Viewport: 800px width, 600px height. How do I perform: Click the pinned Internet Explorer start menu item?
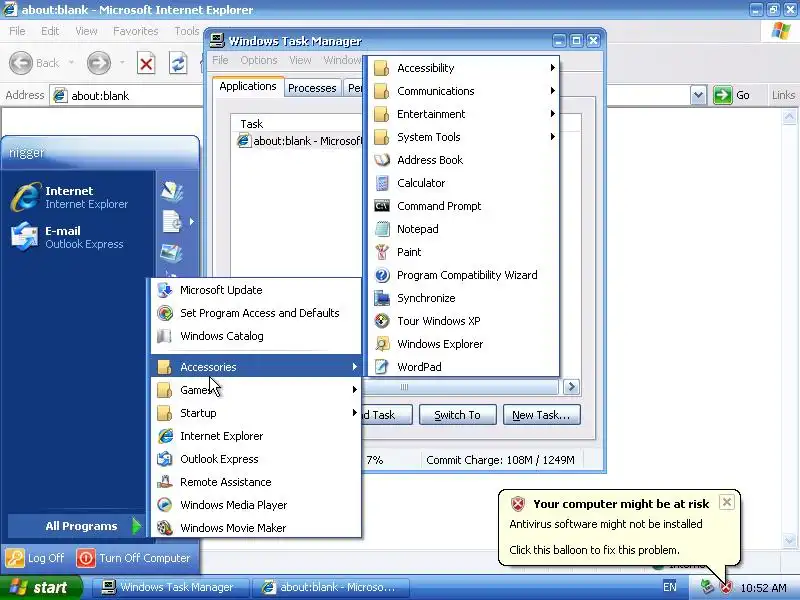pyautogui.click(x=78, y=197)
